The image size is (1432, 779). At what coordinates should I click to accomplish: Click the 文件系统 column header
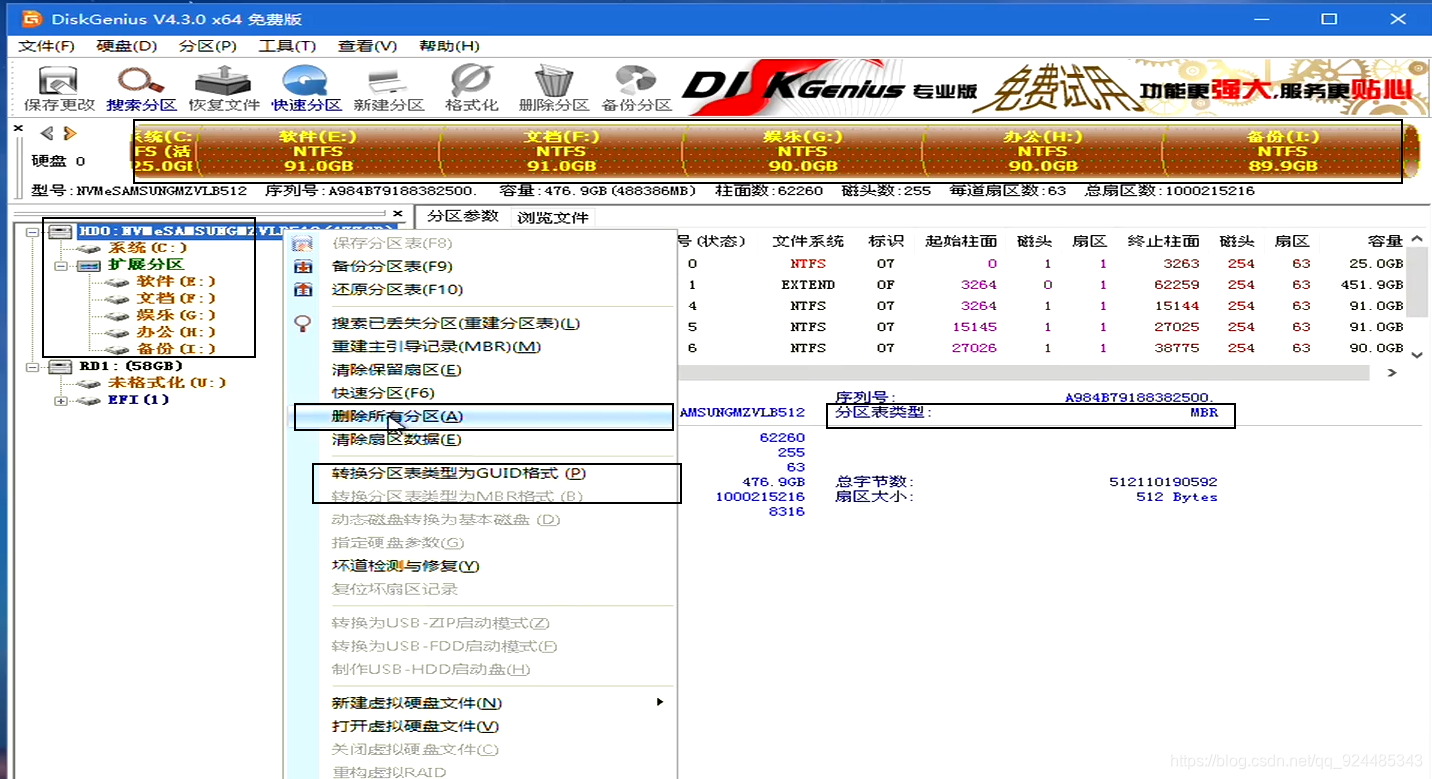pyautogui.click(x=808, y=241)
